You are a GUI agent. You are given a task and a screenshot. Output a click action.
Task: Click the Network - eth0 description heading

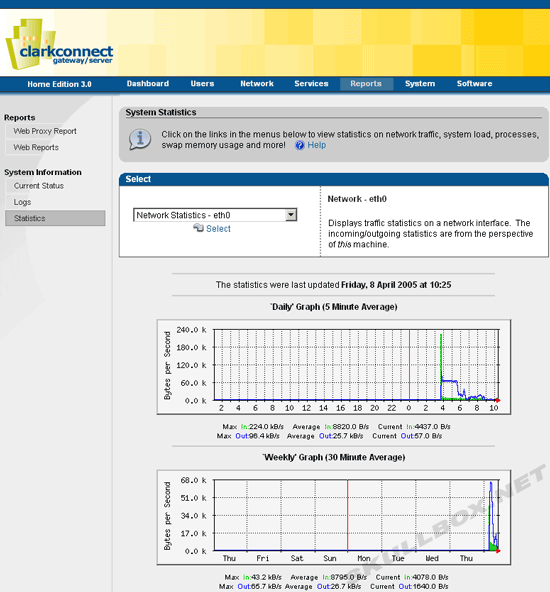click(357, 199)
